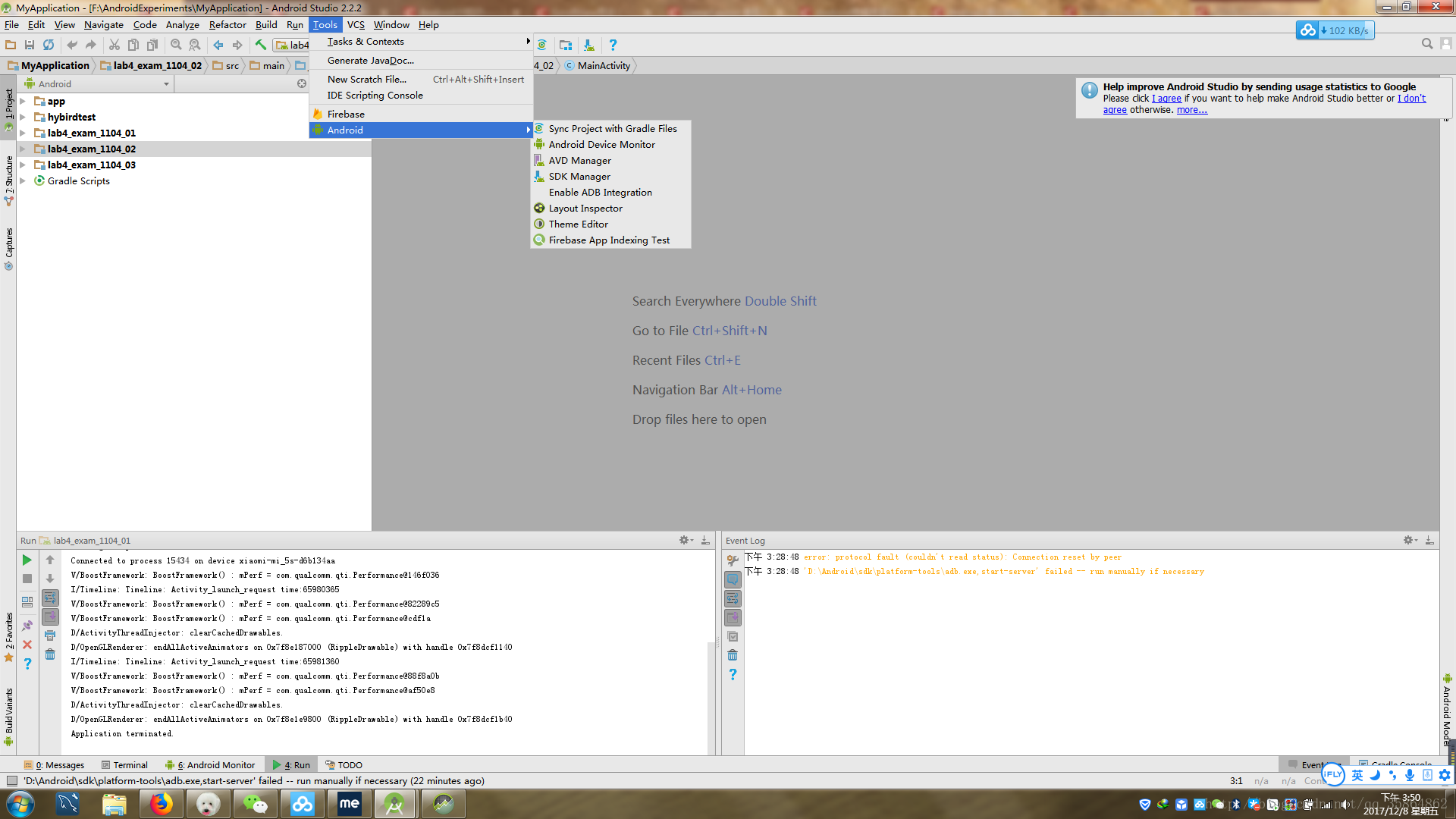Screen dimensions: 1456x819
Task: Select AVD Manager from Android submenu
Action: [x=611, y=161]
